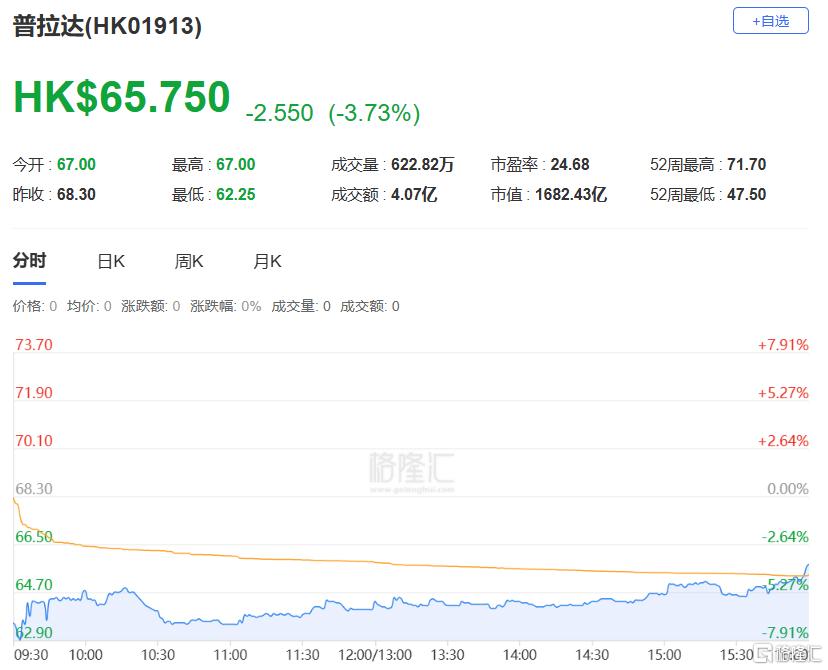Click the -2.64% right axis label
Viewport: 828px width, 670px height.
tap(785, 537)
